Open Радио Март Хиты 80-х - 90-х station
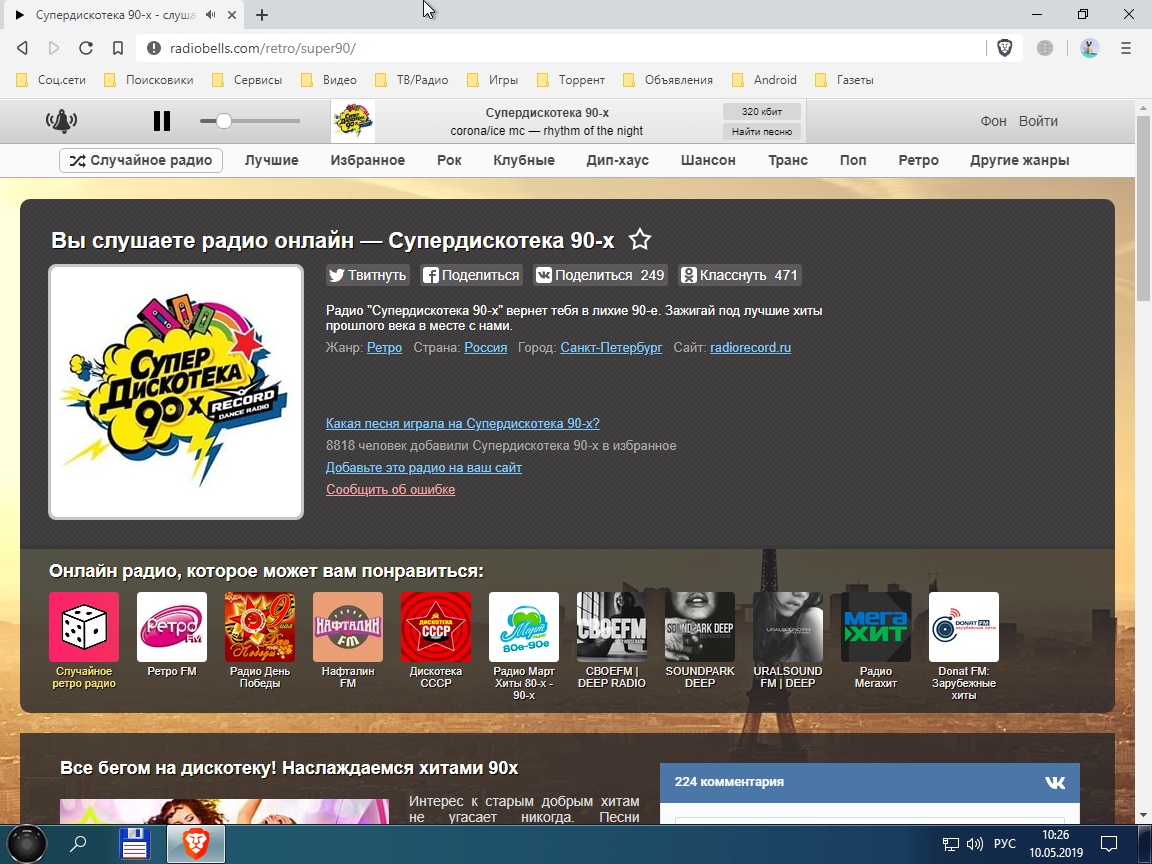 pyautogui.click(x=524, y=627)
